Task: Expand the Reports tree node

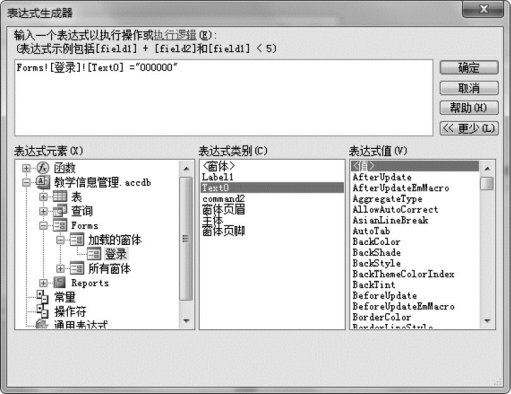Action: pyautogui.click(x=43, y=283)
